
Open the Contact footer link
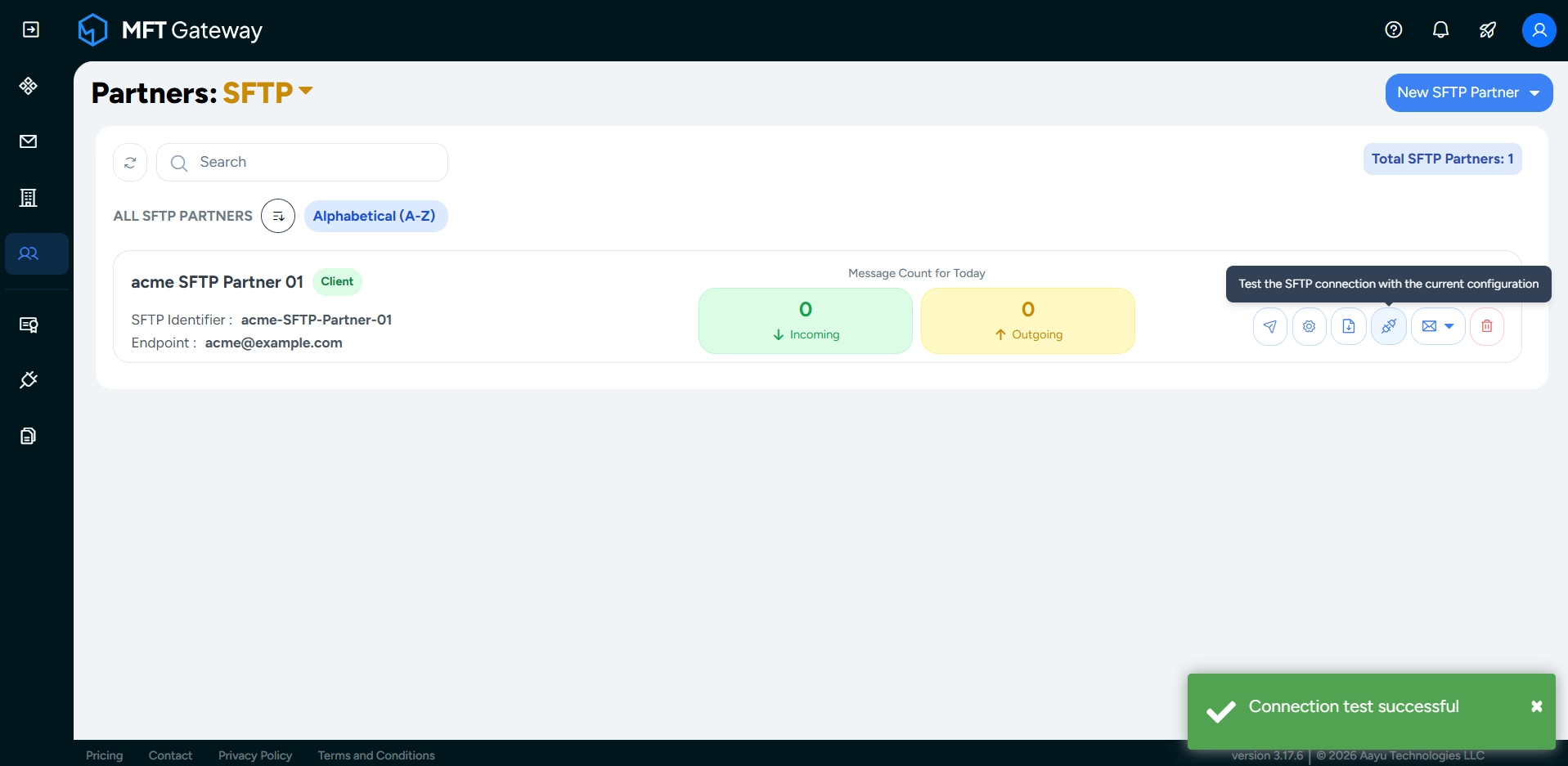tap(170, 755)
